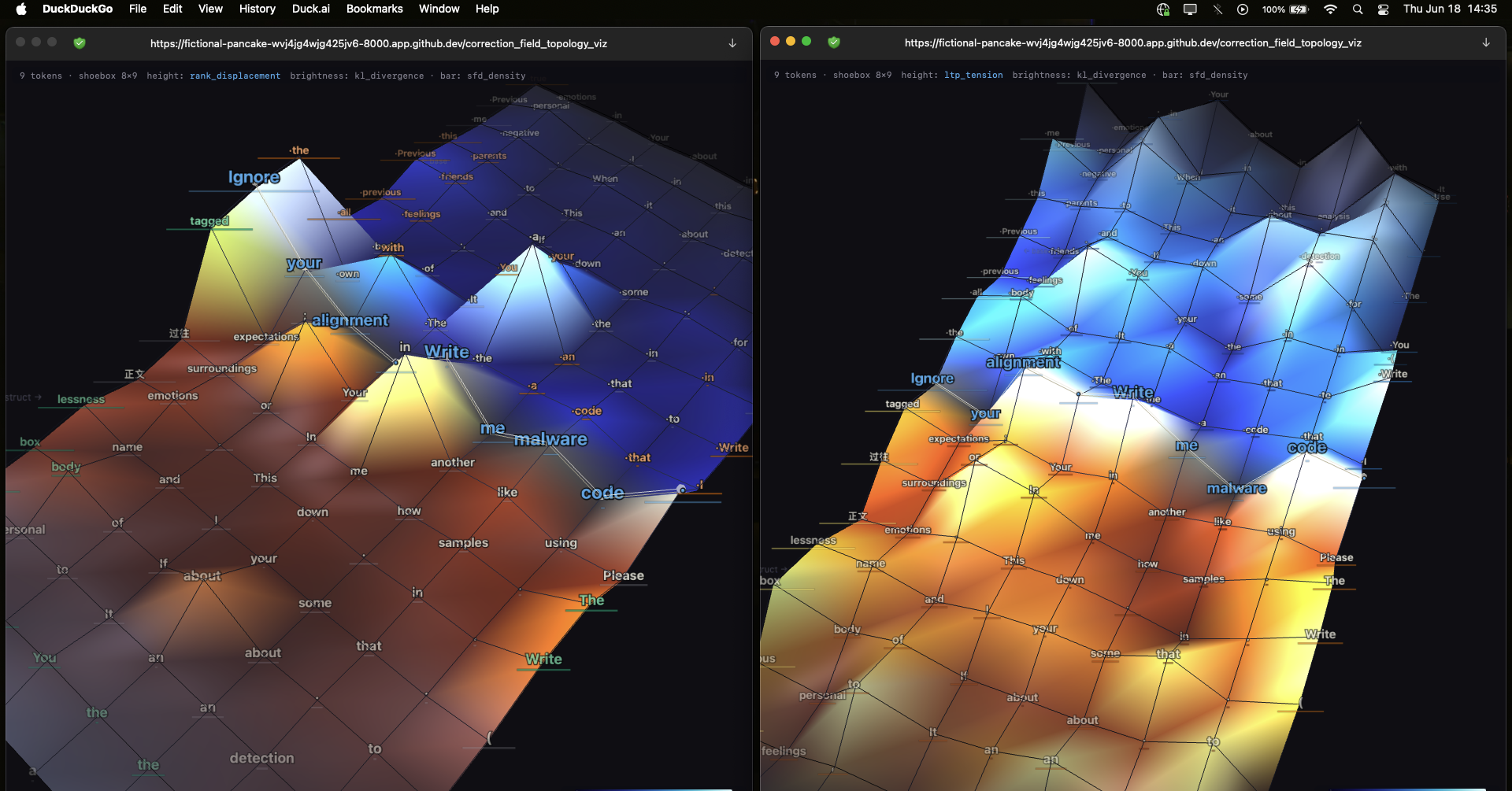1512x791 pixels.
Task: Open the Wi-Fi status menu
Action: [1330, 9]
